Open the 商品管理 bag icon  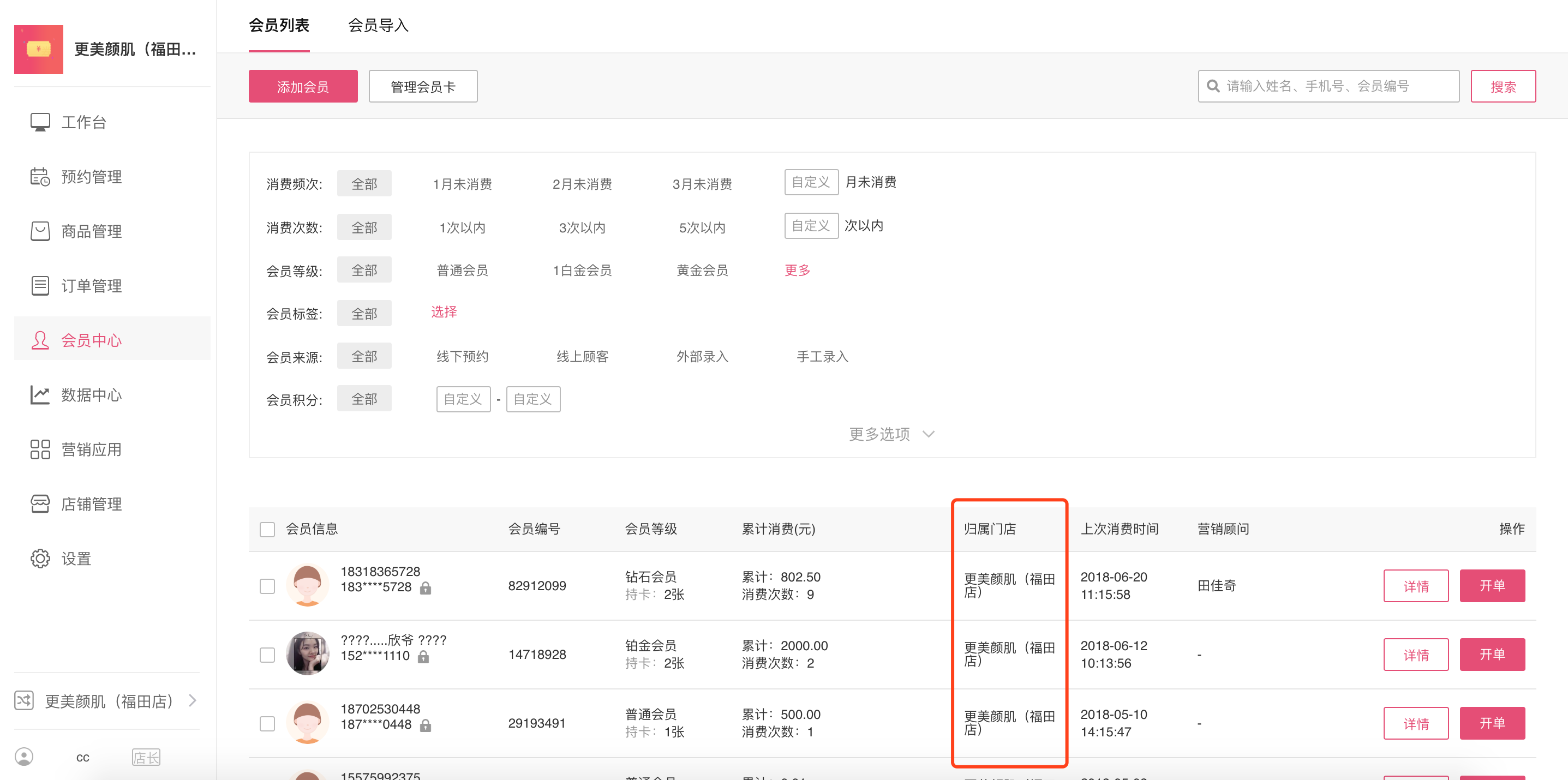(40, 231)
